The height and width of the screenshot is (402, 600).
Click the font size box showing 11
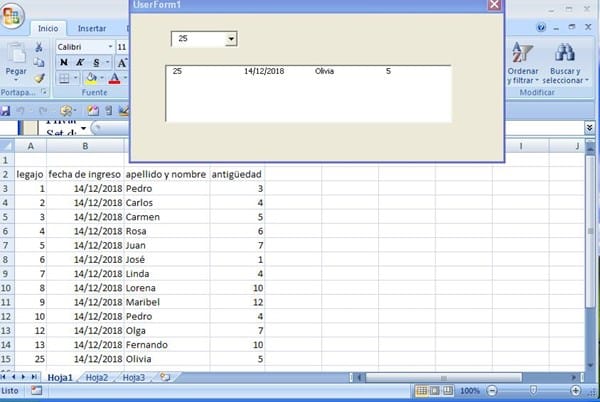[122, 47]
